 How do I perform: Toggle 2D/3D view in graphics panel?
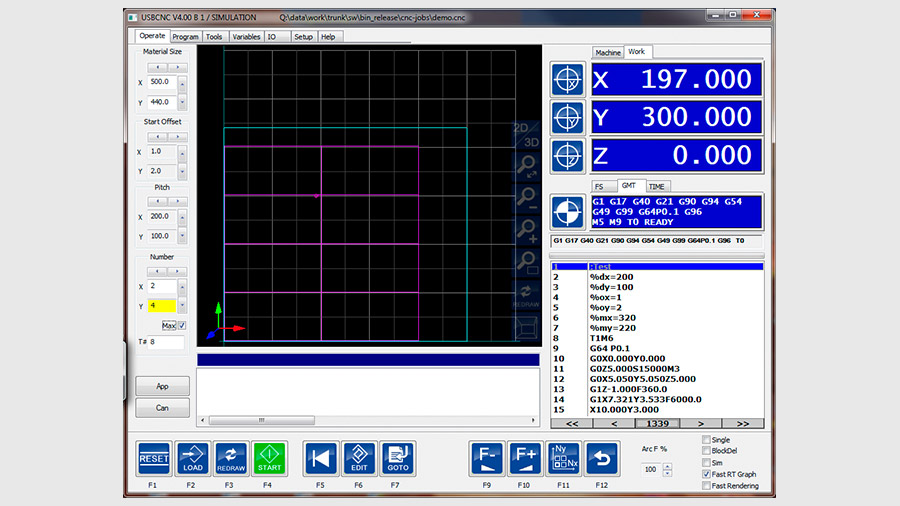(525, 135)
